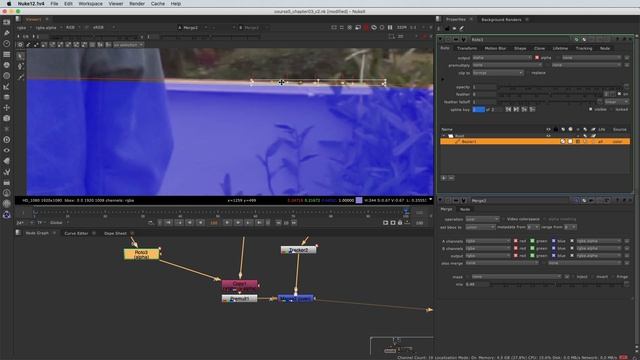Delete the spline keyframe
The height and width of the screenshot is (360, 640).
click(x=533, y=109)
